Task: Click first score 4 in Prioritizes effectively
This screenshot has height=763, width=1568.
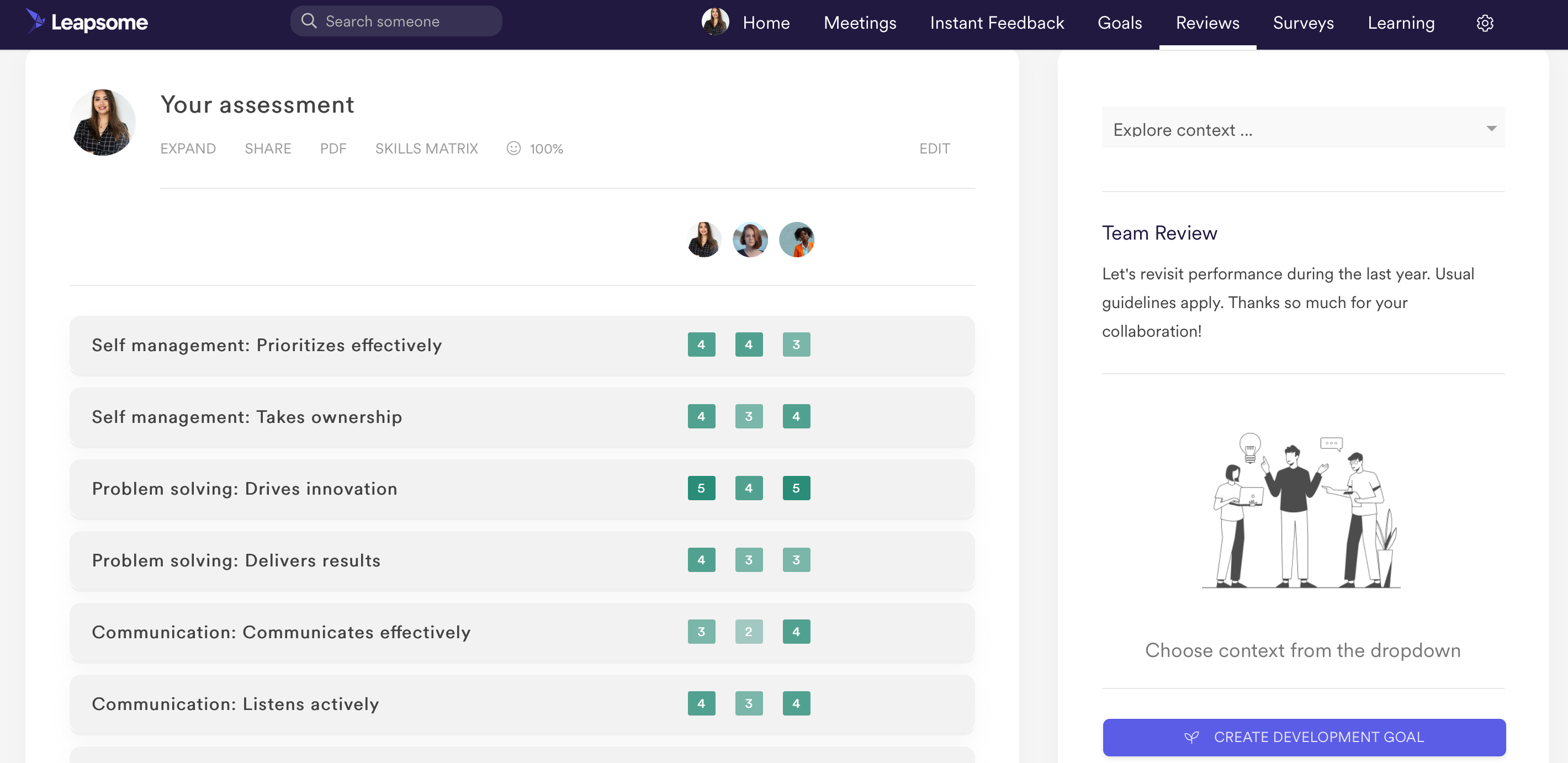Action: click(x=701, y=345)
